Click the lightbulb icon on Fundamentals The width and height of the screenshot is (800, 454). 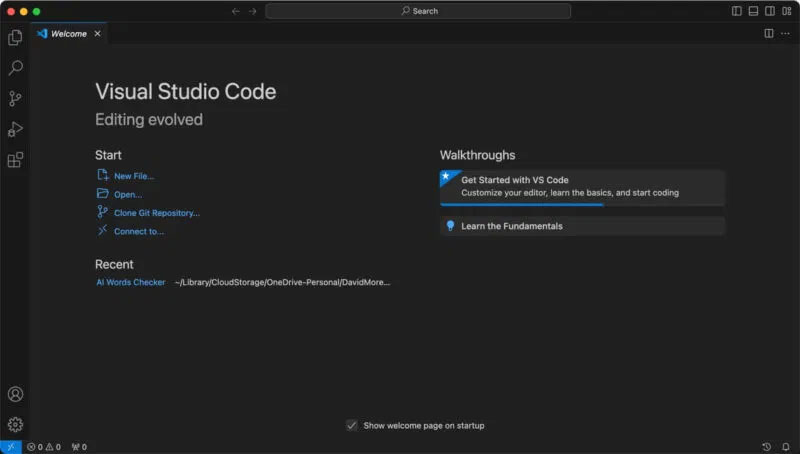[x=451, y=226]
